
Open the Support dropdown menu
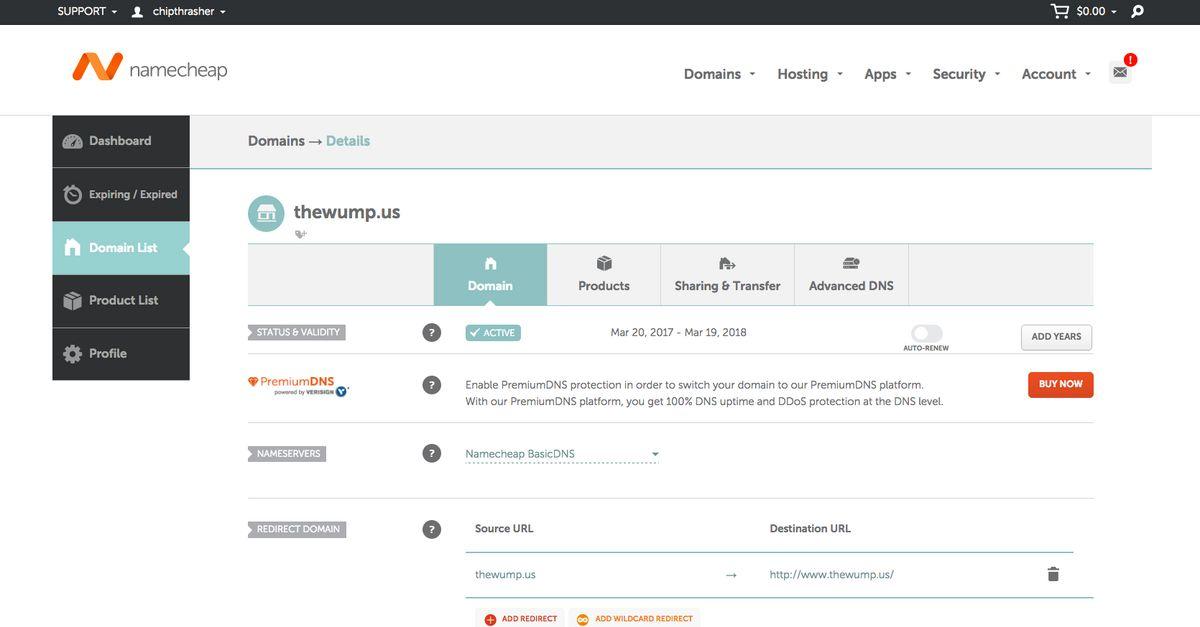coord(87,12)
